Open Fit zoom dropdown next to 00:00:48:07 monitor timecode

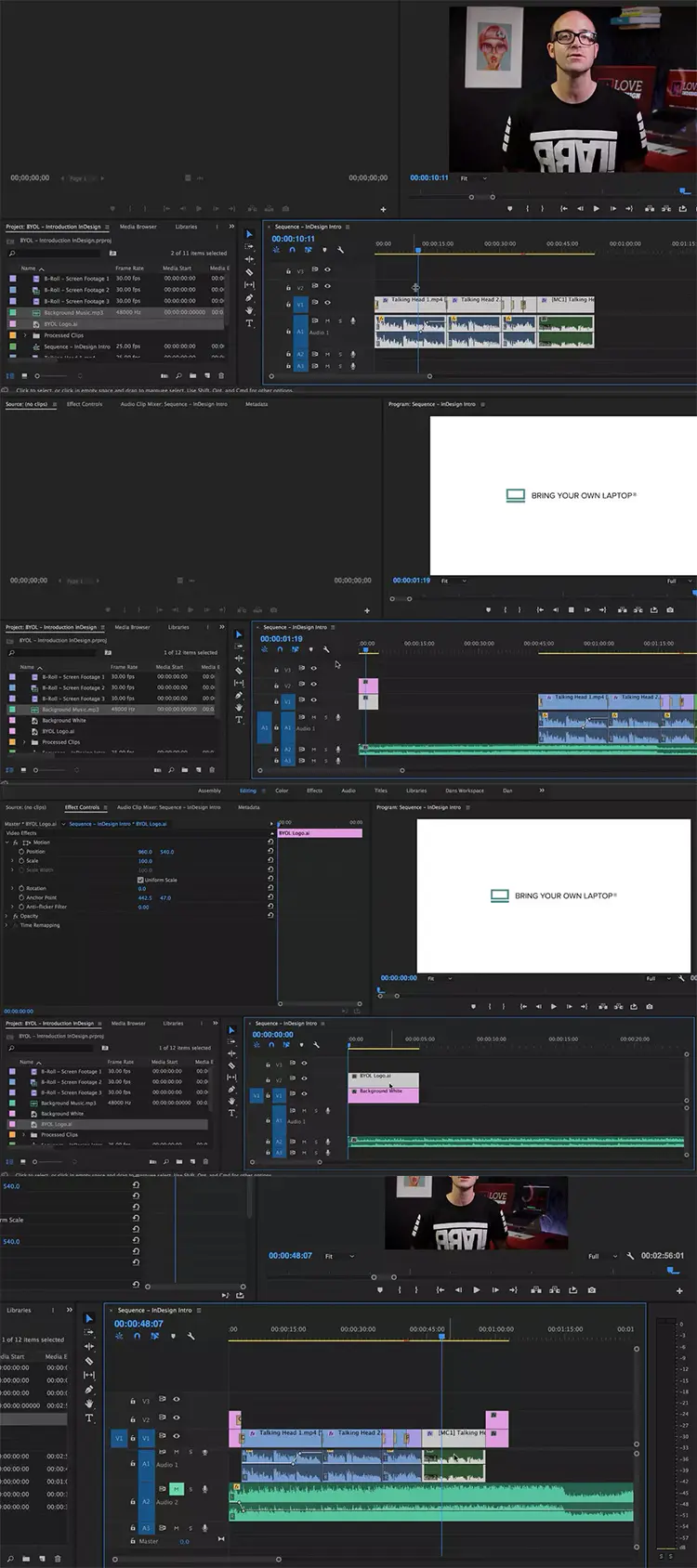coord(339,1256)
